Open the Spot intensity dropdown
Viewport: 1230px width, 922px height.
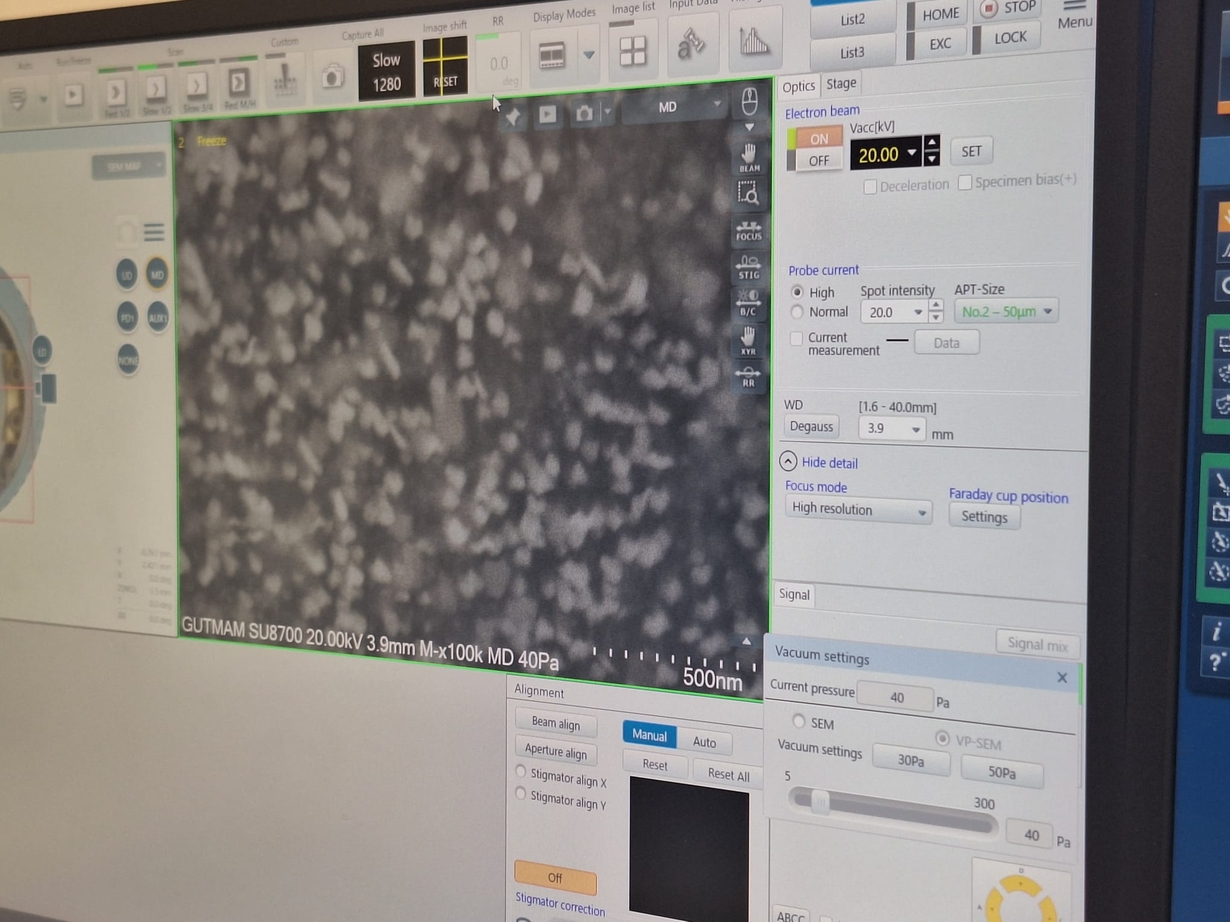coord(918,312)
